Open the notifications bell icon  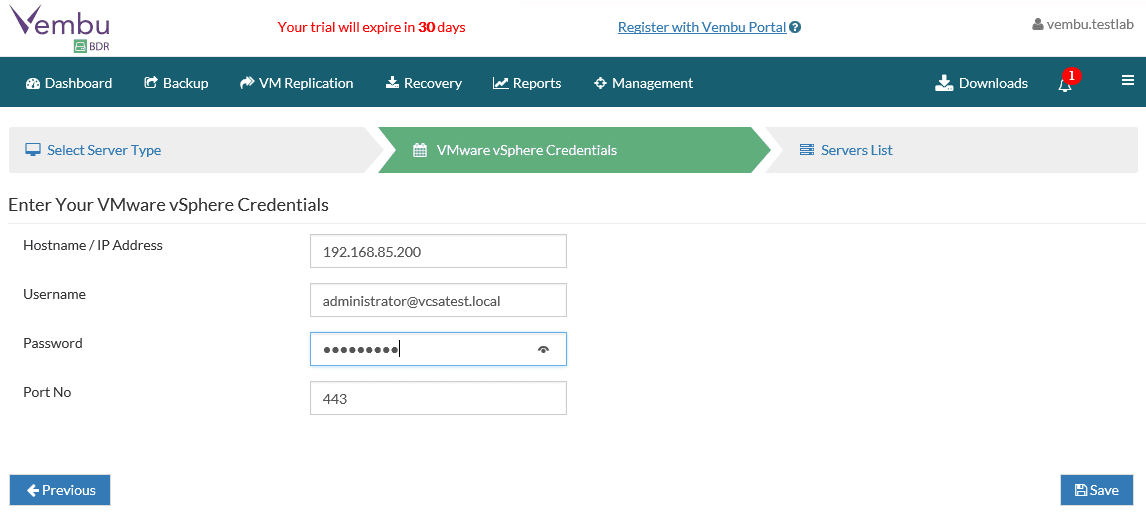click(1065, 84)
